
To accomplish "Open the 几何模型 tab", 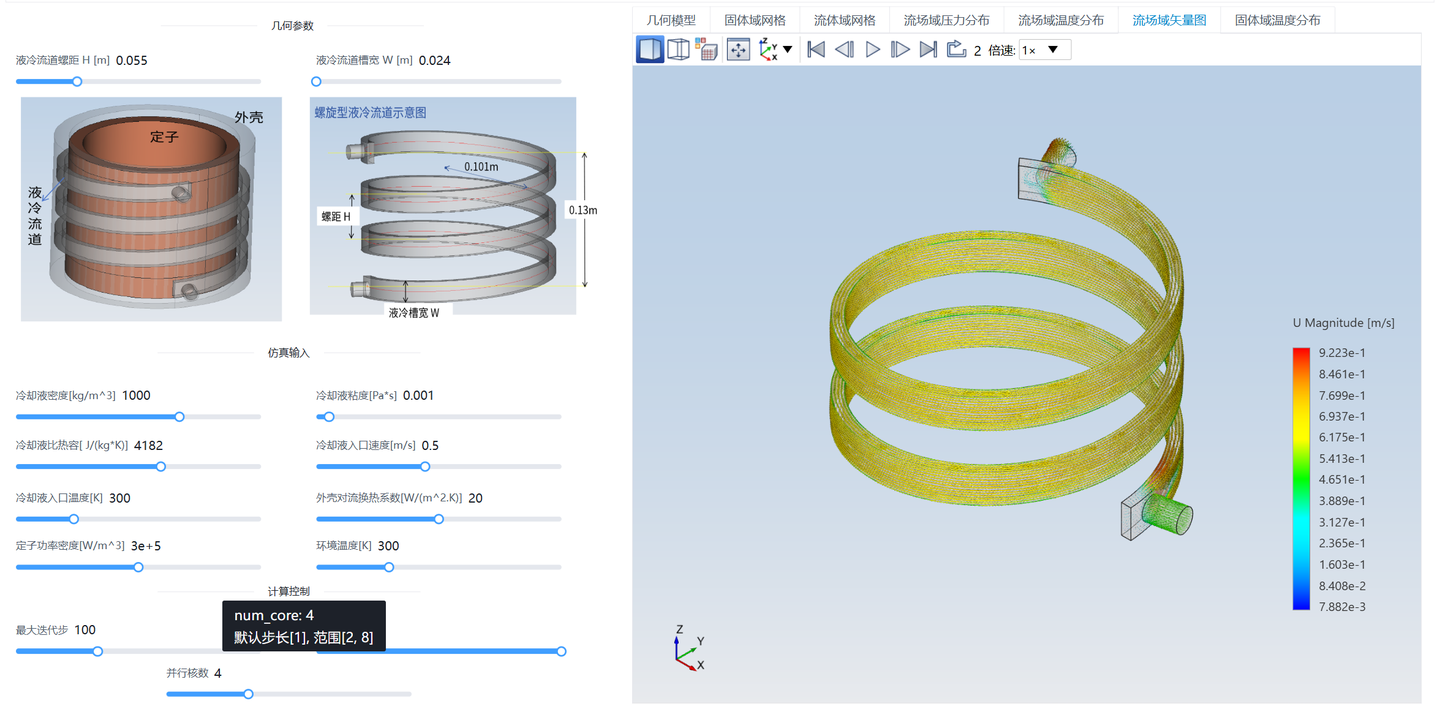I will [671, 20].
